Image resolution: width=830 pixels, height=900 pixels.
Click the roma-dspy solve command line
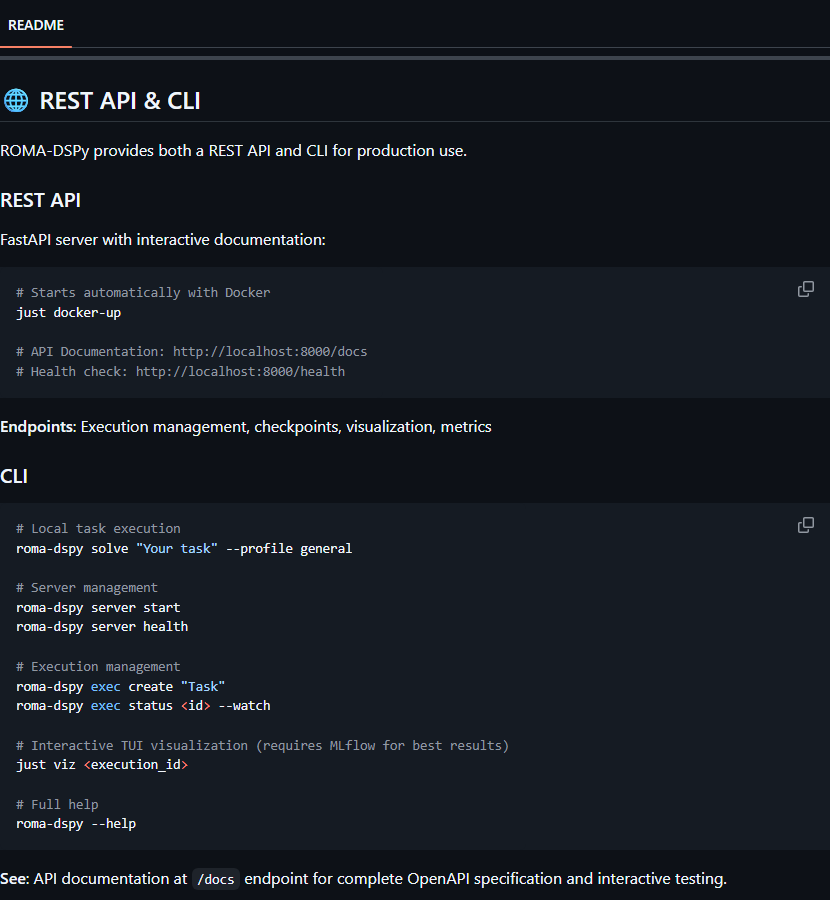click(184, 549)
